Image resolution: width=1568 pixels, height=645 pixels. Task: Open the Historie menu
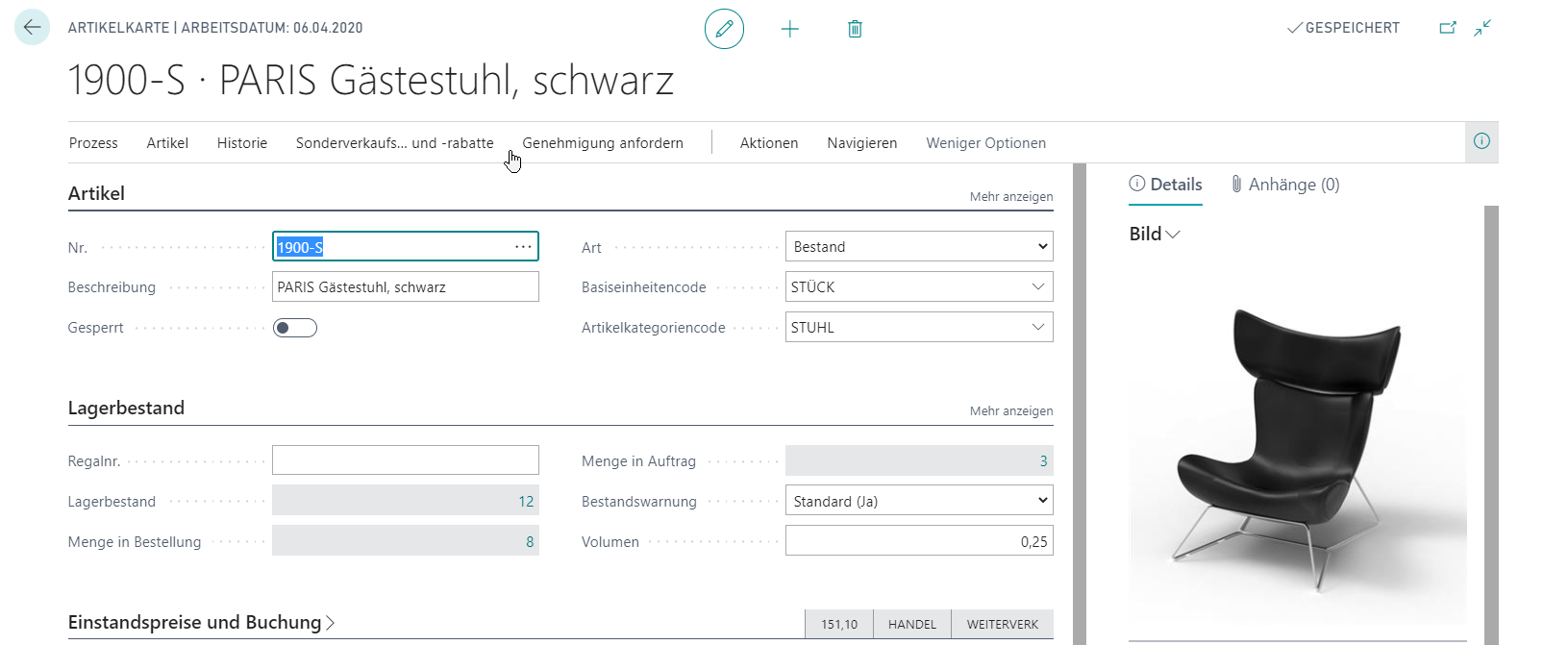click(x=242, y=143)
